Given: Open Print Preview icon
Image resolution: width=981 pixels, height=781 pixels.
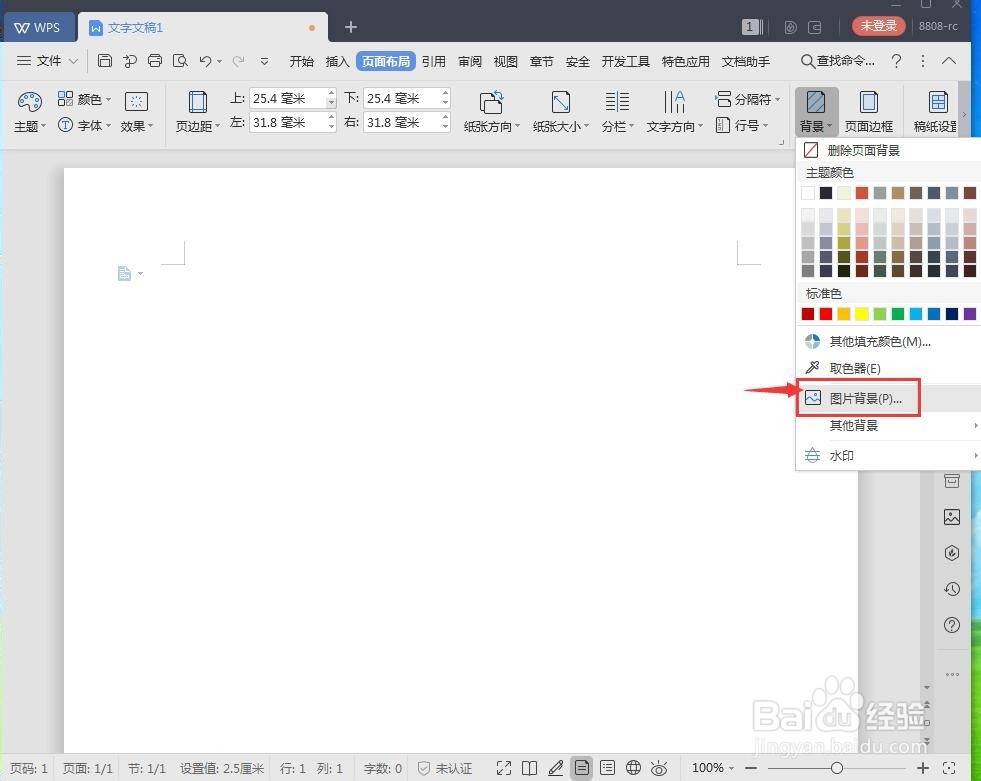Looking at the screenshot, I should [x=180, y=61].
